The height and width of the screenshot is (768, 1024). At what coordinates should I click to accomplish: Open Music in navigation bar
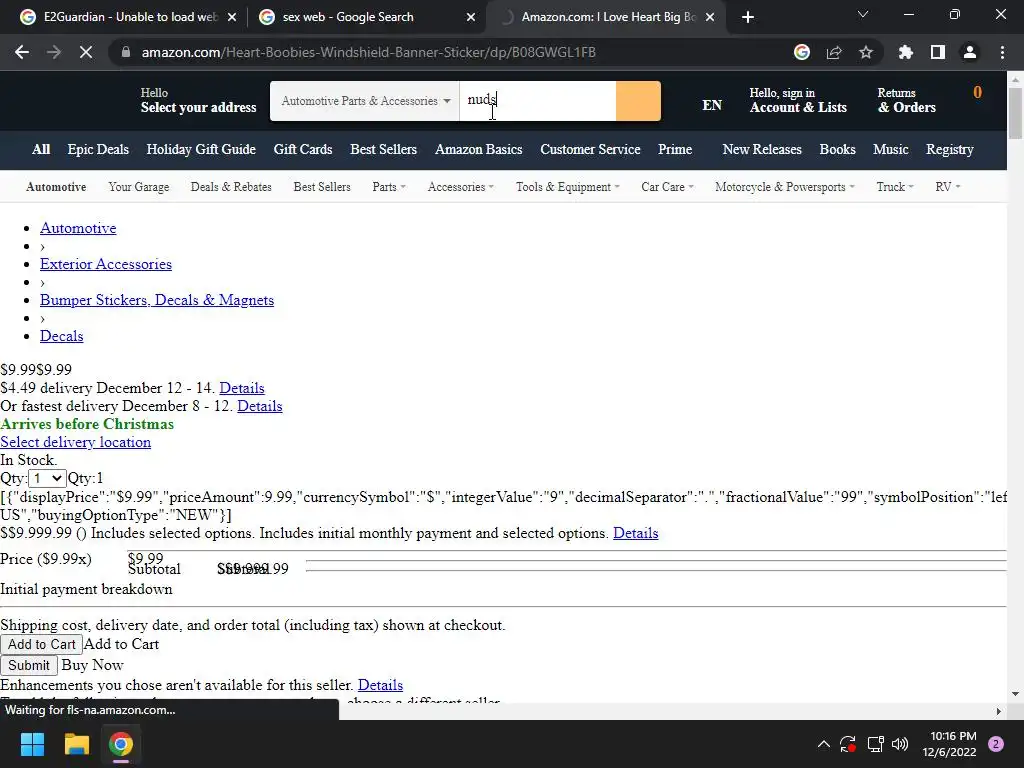point(891,150)
